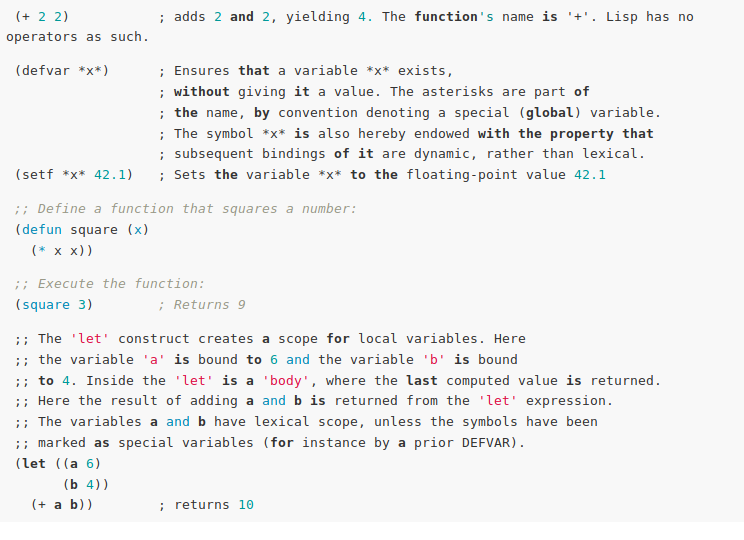744x540 pixels.
Task: Click the blue 'defun' keyword
Action: tap(42, 230)
